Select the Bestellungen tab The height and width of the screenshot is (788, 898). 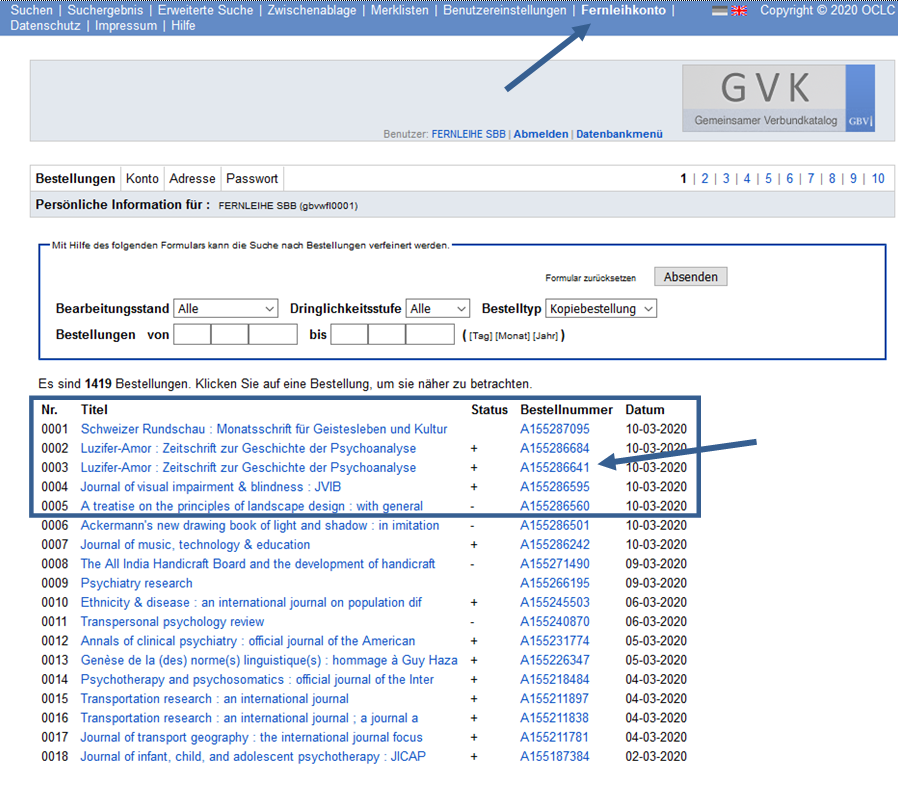click(75, 179)
